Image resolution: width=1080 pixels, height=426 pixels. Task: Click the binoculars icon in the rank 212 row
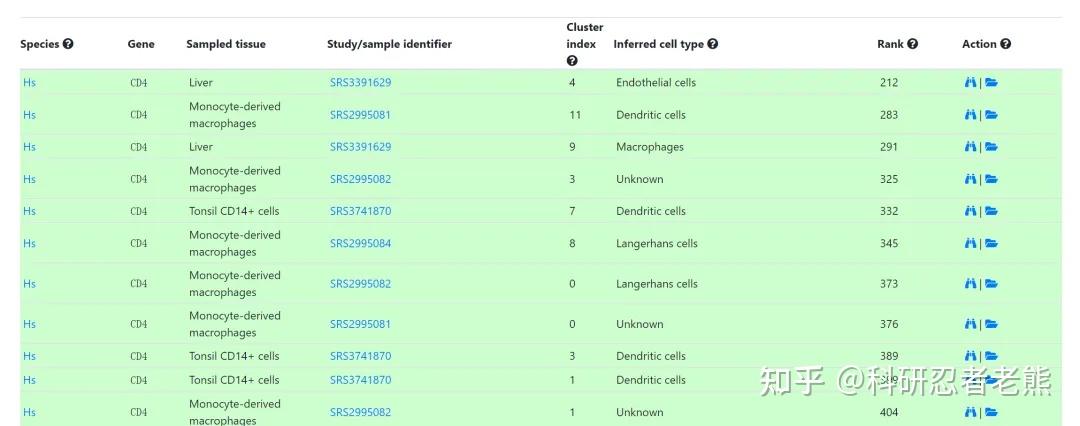(969, 83)
